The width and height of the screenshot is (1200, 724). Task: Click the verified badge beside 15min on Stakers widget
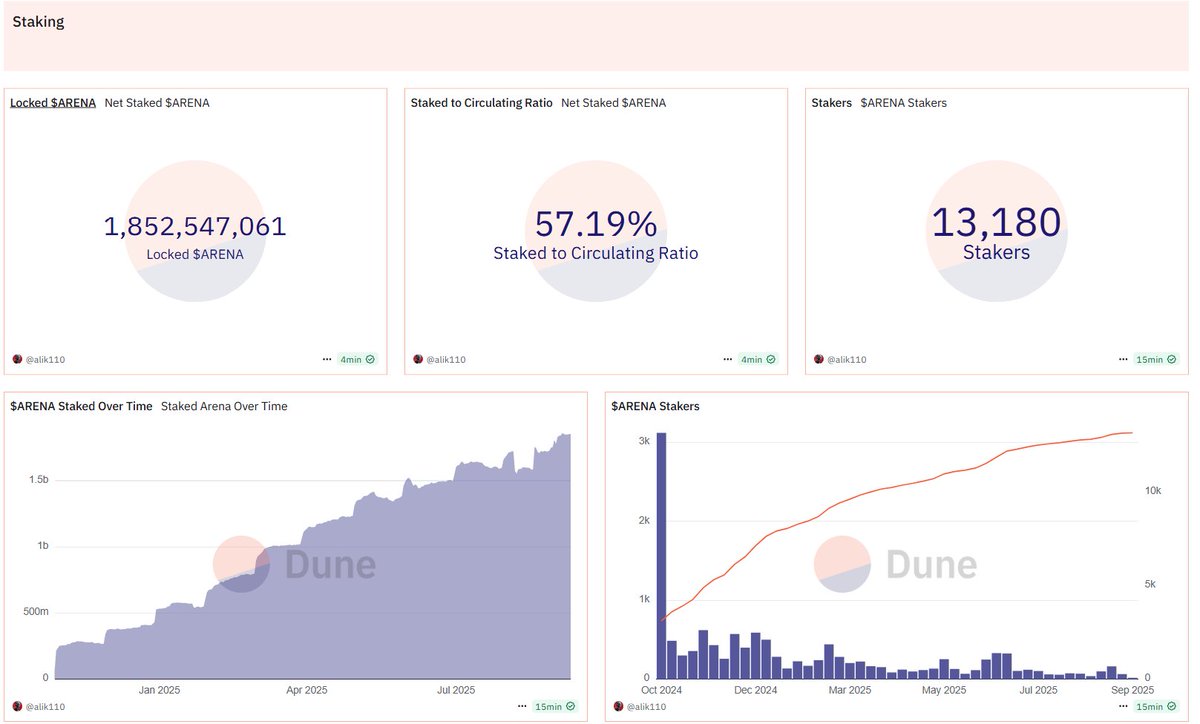coord(1171,359)
